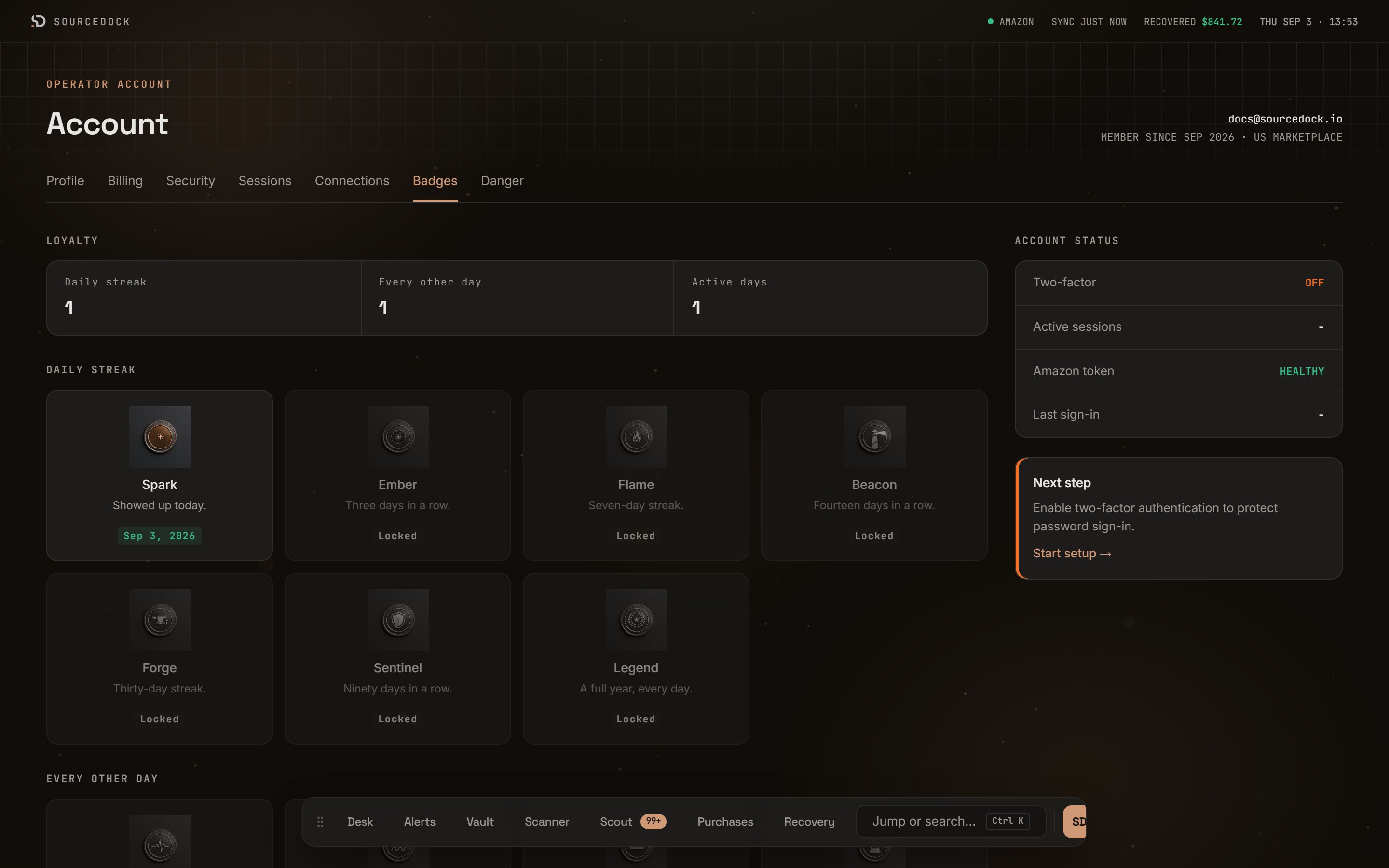Image resolution: width=1389 pixels, height=868 pixels.
Task: Click the Sentinel shield badge icon
Action: coord(398,620)
